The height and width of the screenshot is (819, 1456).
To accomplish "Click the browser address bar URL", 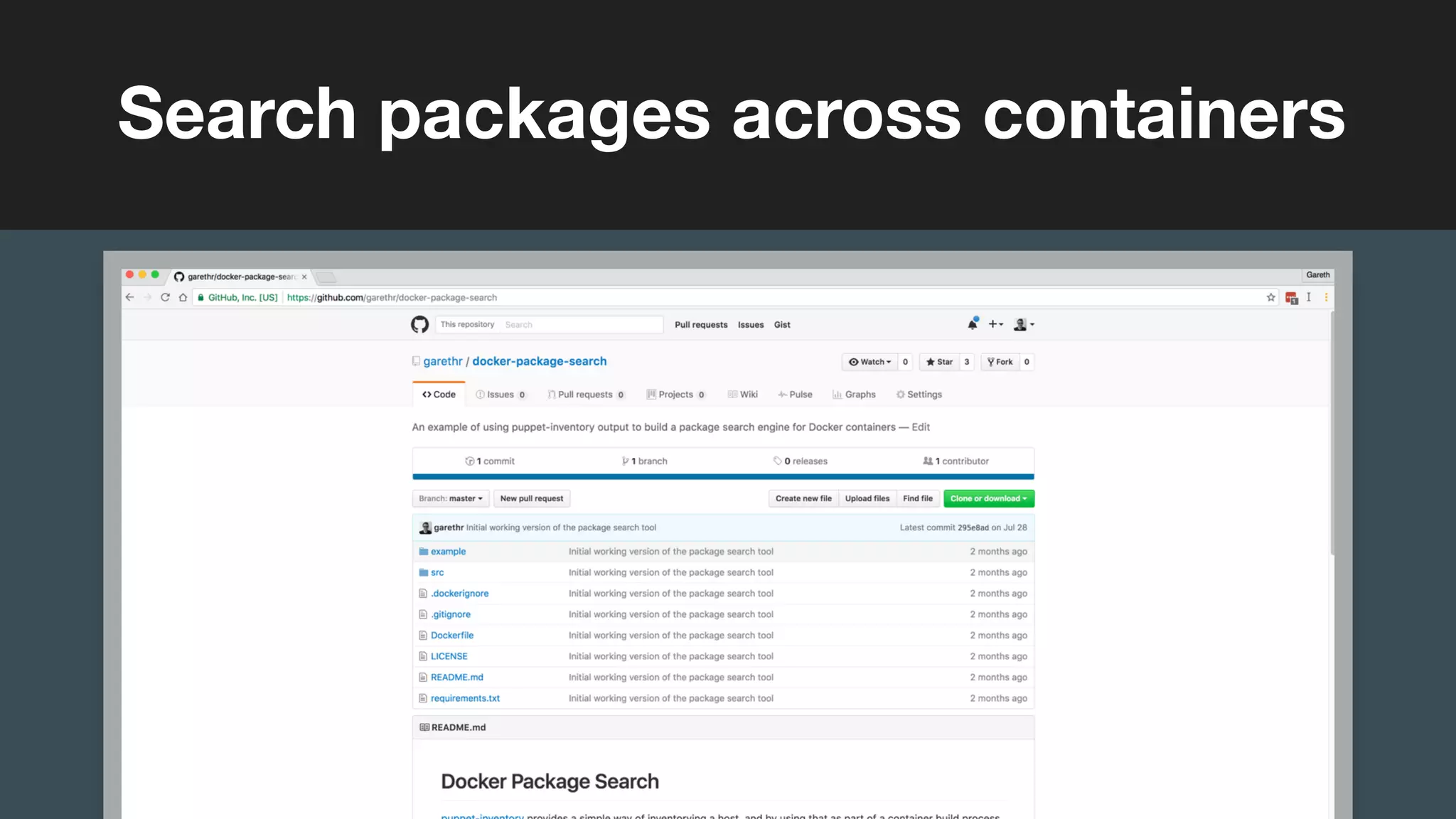I will point(392,297).
